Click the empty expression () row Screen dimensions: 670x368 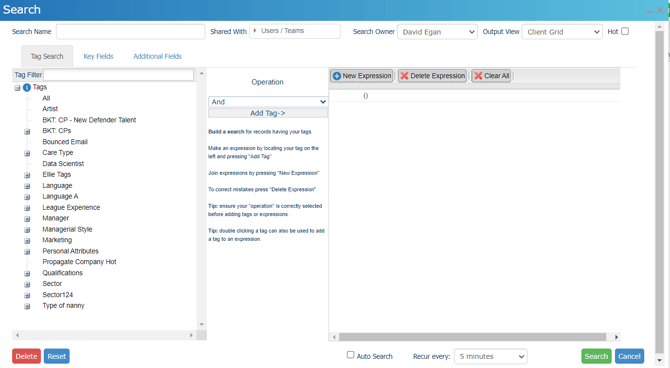click(x=474, y=96)
